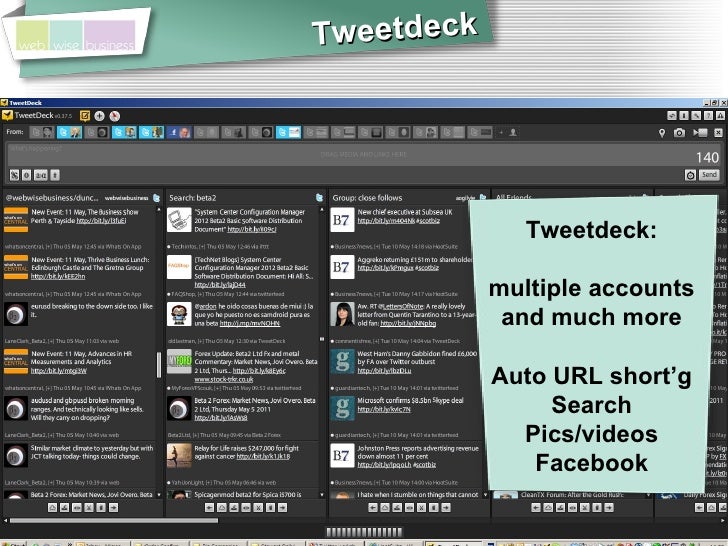Move Search: beta2 column right
Viewport: 728px width, 546px height.
[x=282, y=508]
